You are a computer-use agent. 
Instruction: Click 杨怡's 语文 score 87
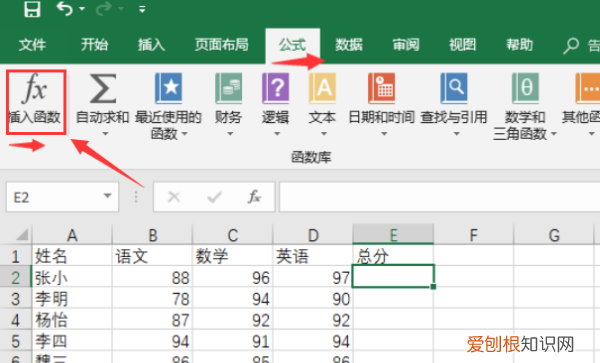click(152, 320)
